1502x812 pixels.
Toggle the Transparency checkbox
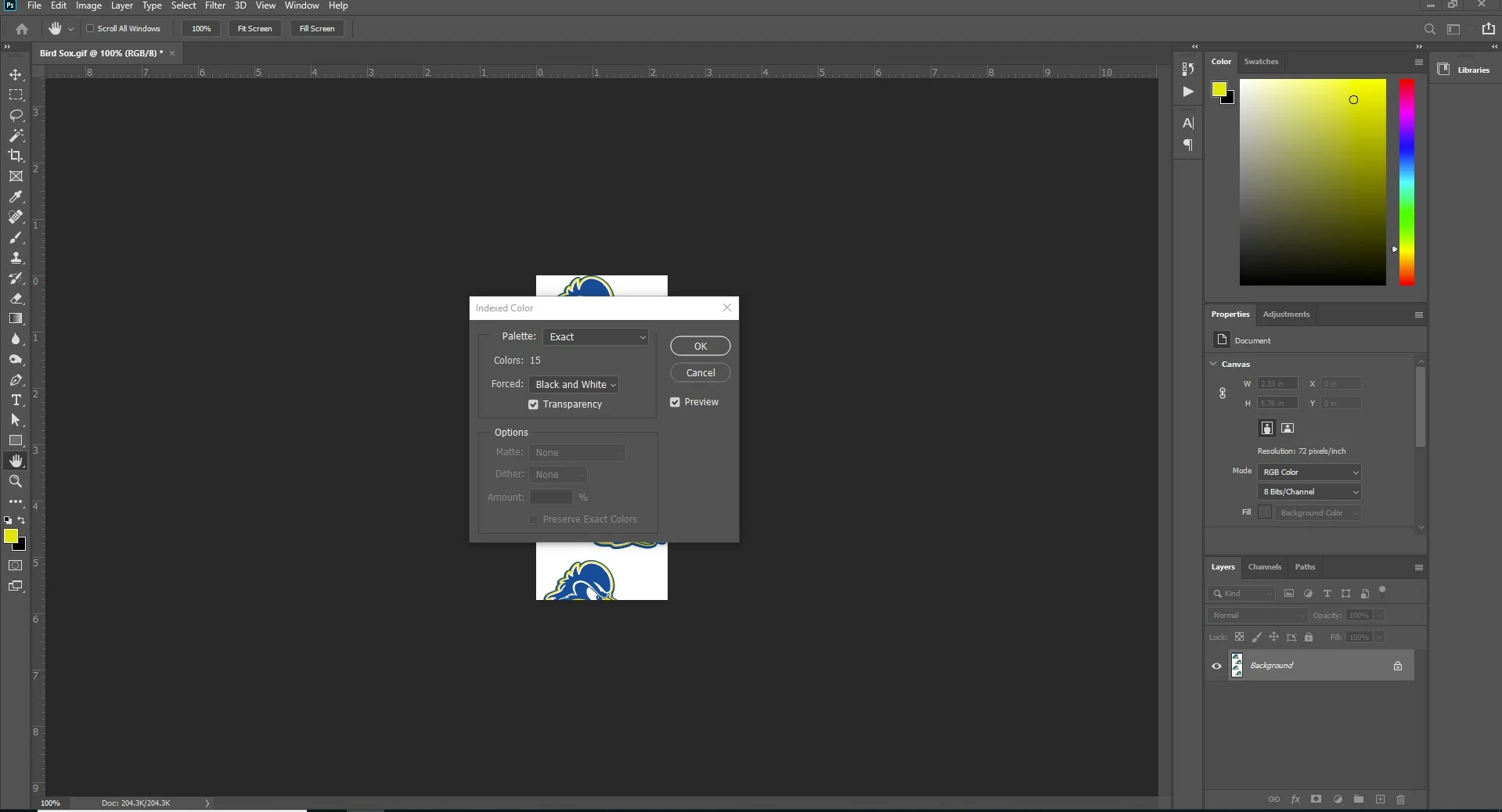(x=533, y=404)
